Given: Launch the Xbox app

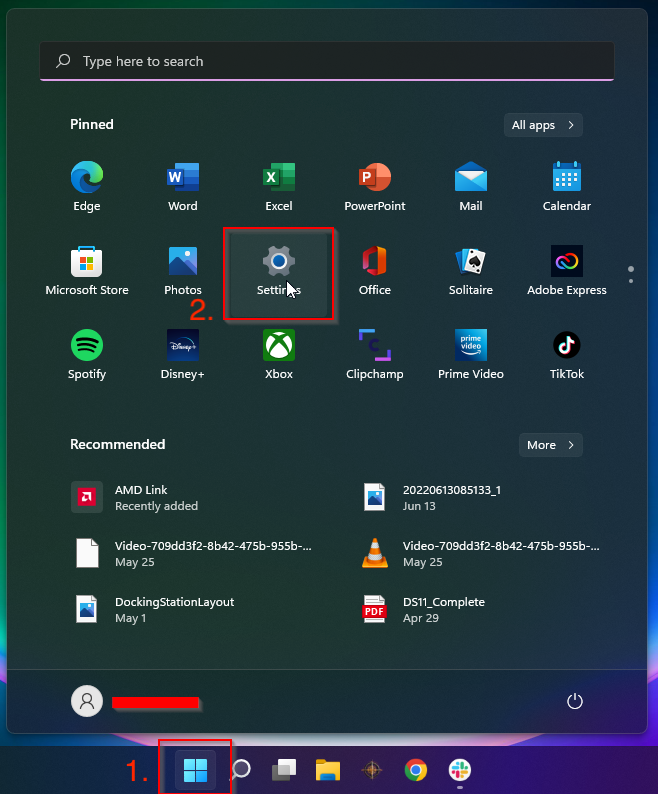Looking at the screenshot, I should [279, 354].
